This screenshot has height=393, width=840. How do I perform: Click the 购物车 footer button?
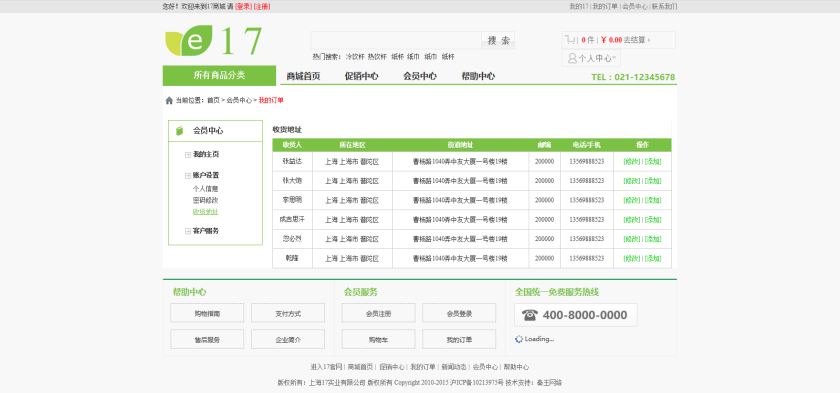[379, 339]
